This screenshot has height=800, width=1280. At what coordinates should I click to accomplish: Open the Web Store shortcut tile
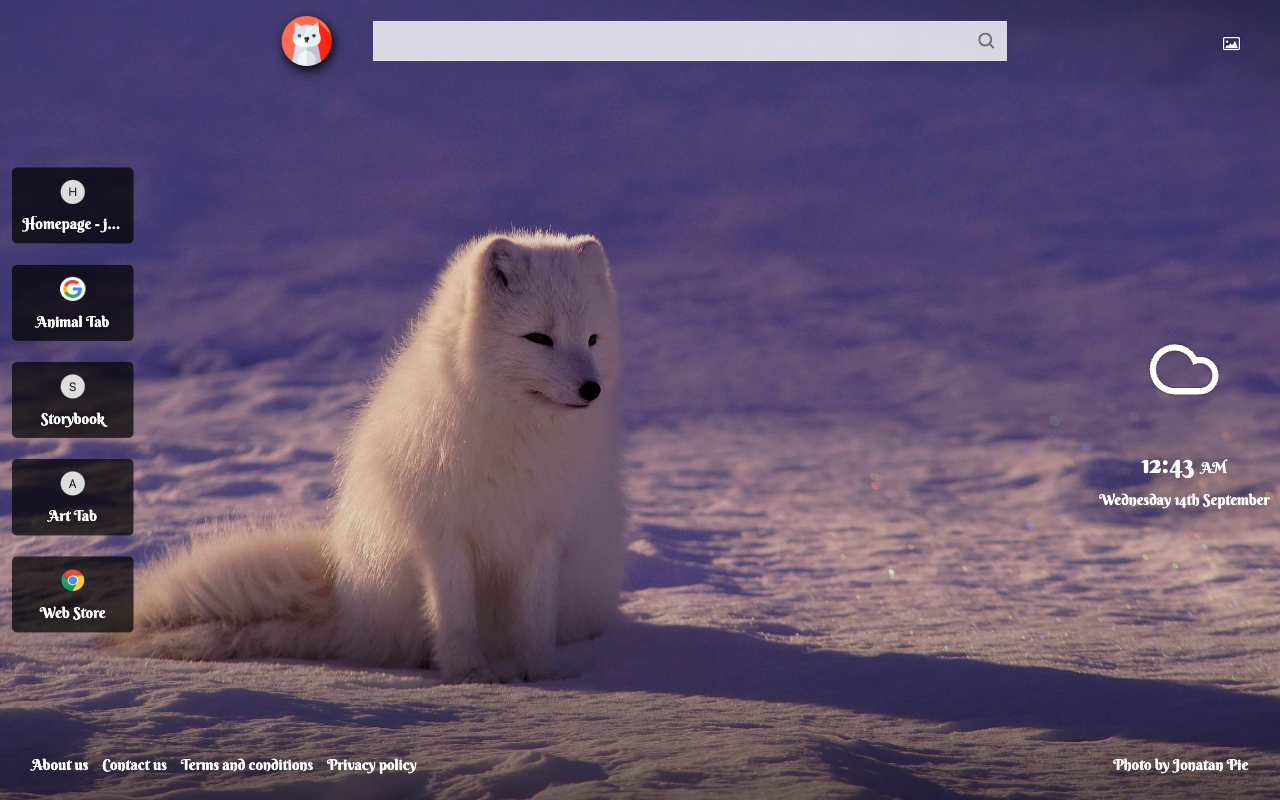pyautogui.click(x=72, y=594)
